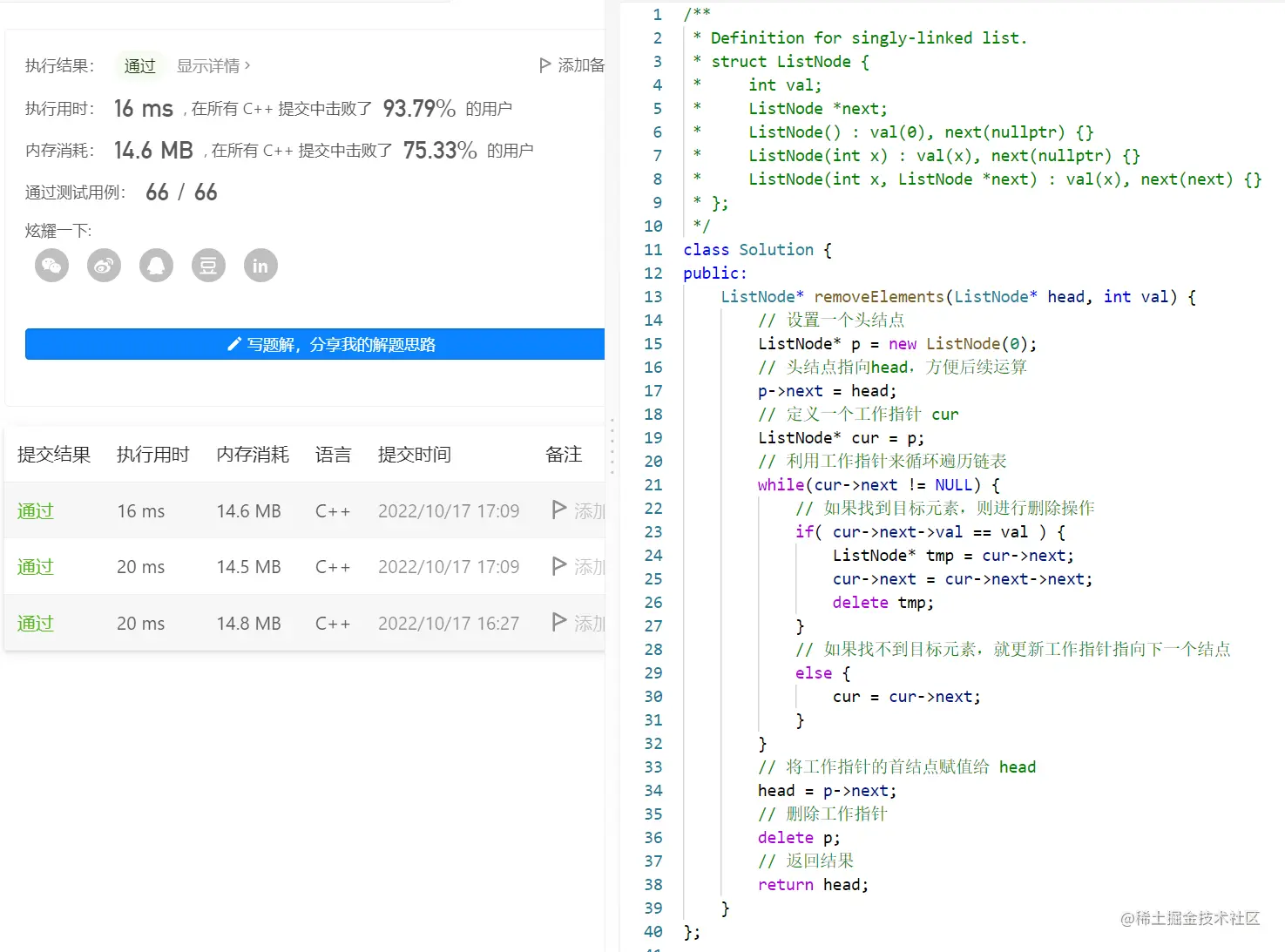Open the 通过 submission with 14.5 MB
Viewport: 1285px width, 952px height.
click(36, 567)
